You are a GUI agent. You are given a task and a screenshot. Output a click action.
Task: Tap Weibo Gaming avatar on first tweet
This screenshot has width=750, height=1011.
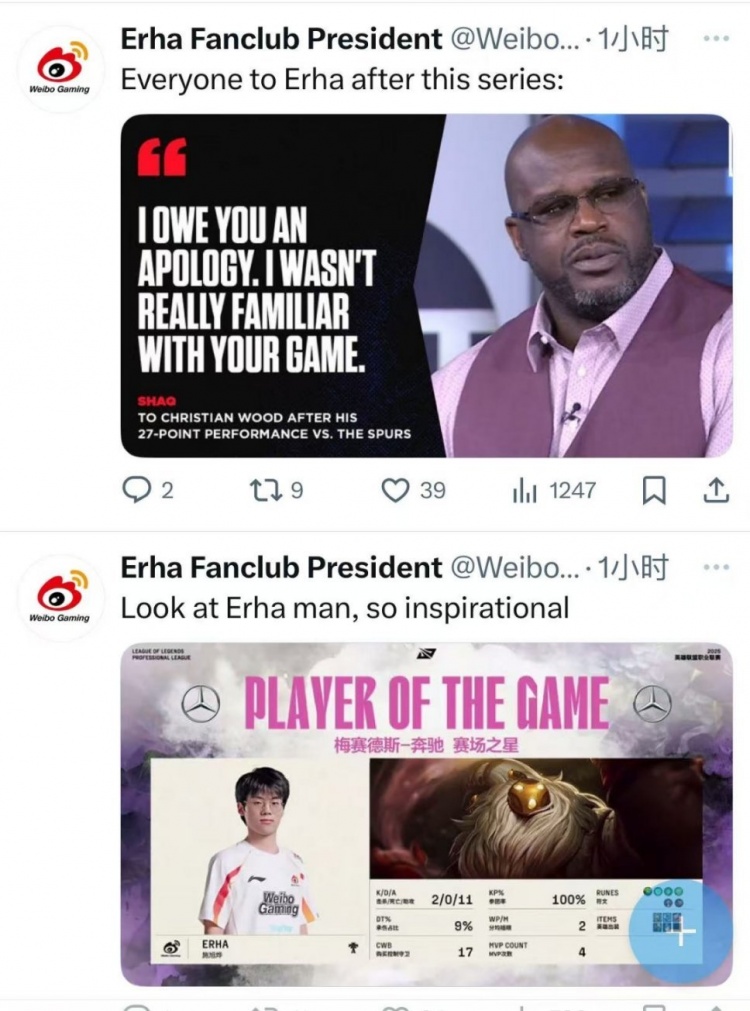[x=59, y=69]
